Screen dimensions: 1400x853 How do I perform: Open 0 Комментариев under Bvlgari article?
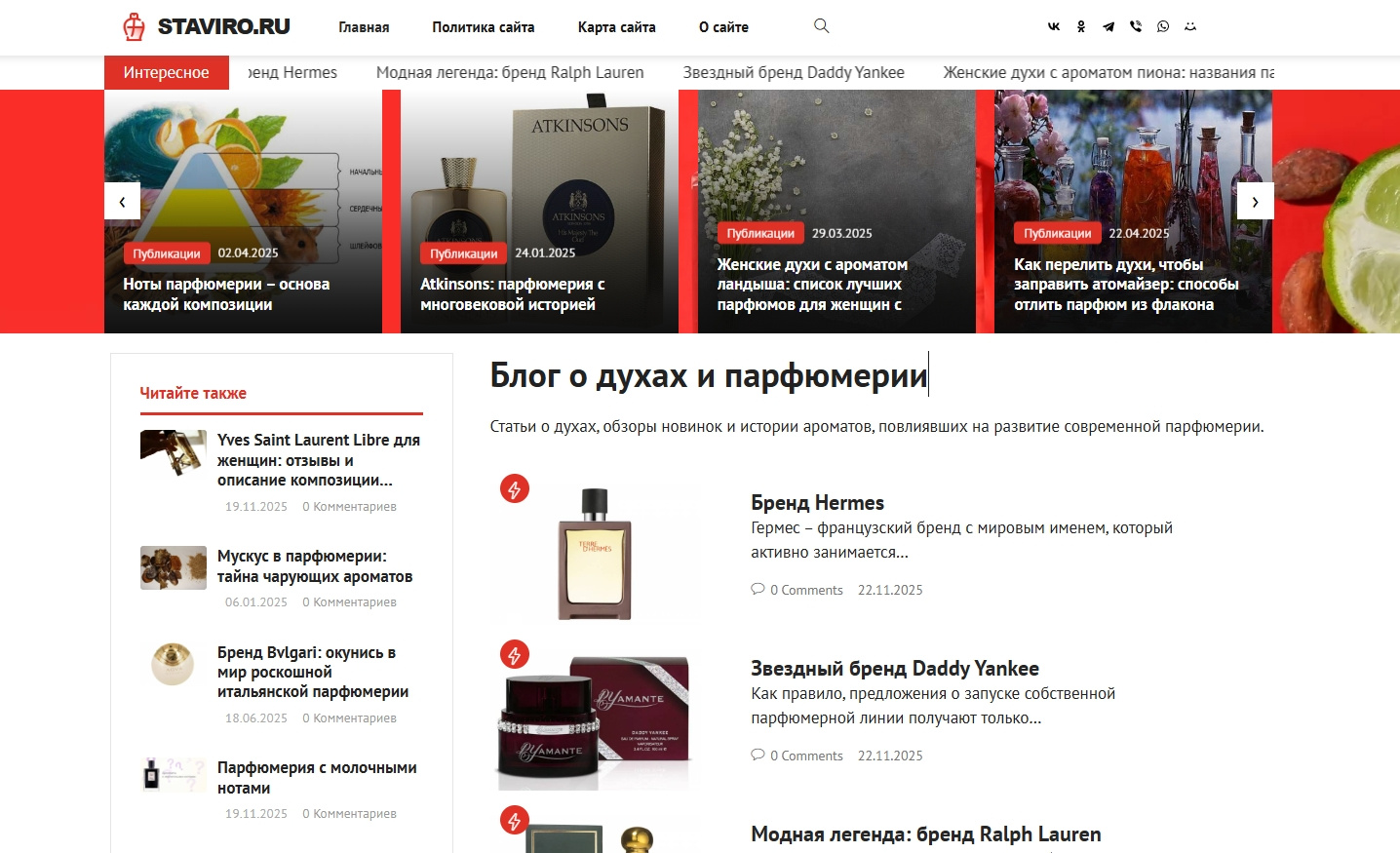pos(349,718)
